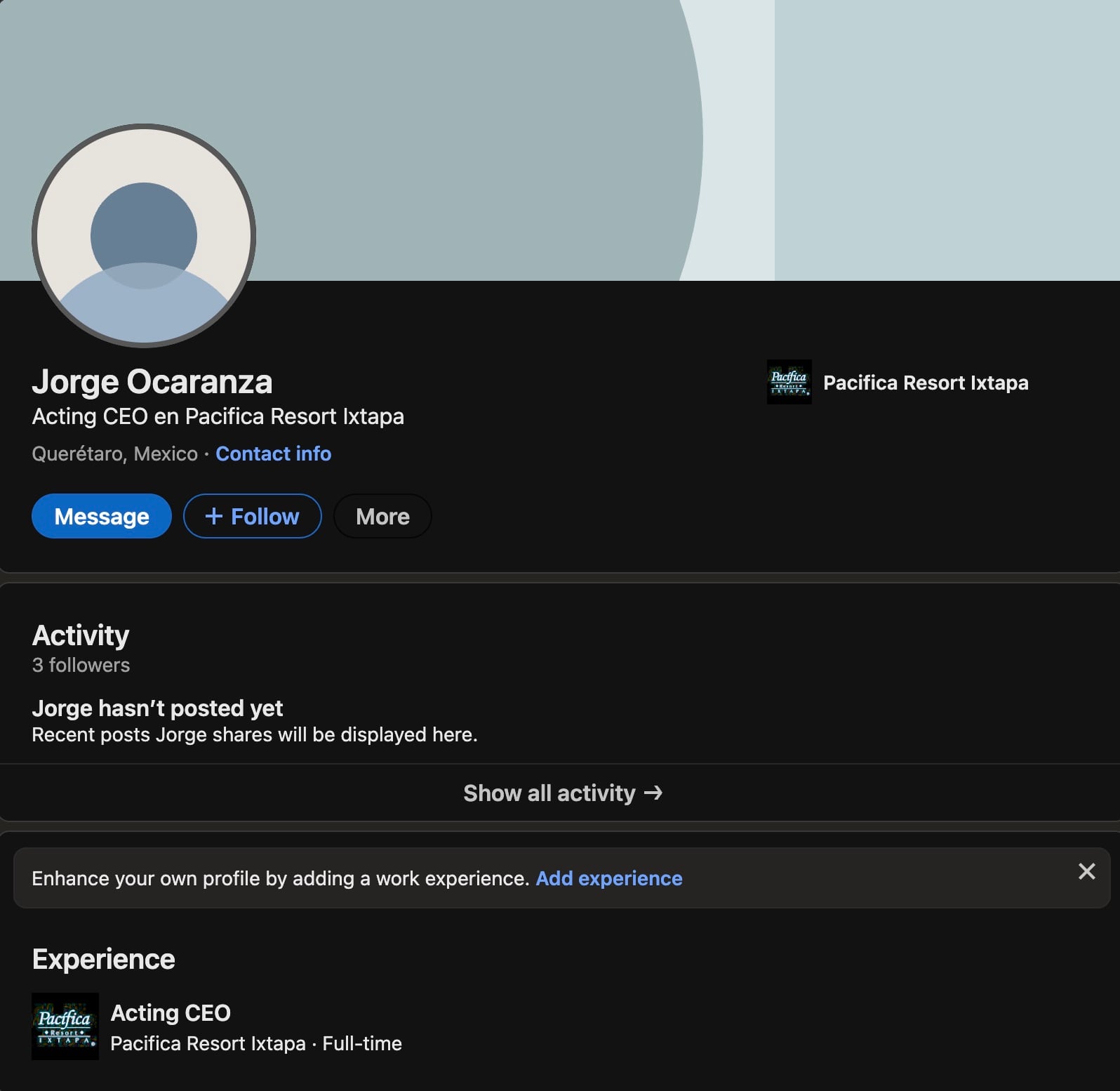Click the 'Acting CEO en Pacifica Resort Ixtapa' headline
The image size is (1120, 1091).
218,416
